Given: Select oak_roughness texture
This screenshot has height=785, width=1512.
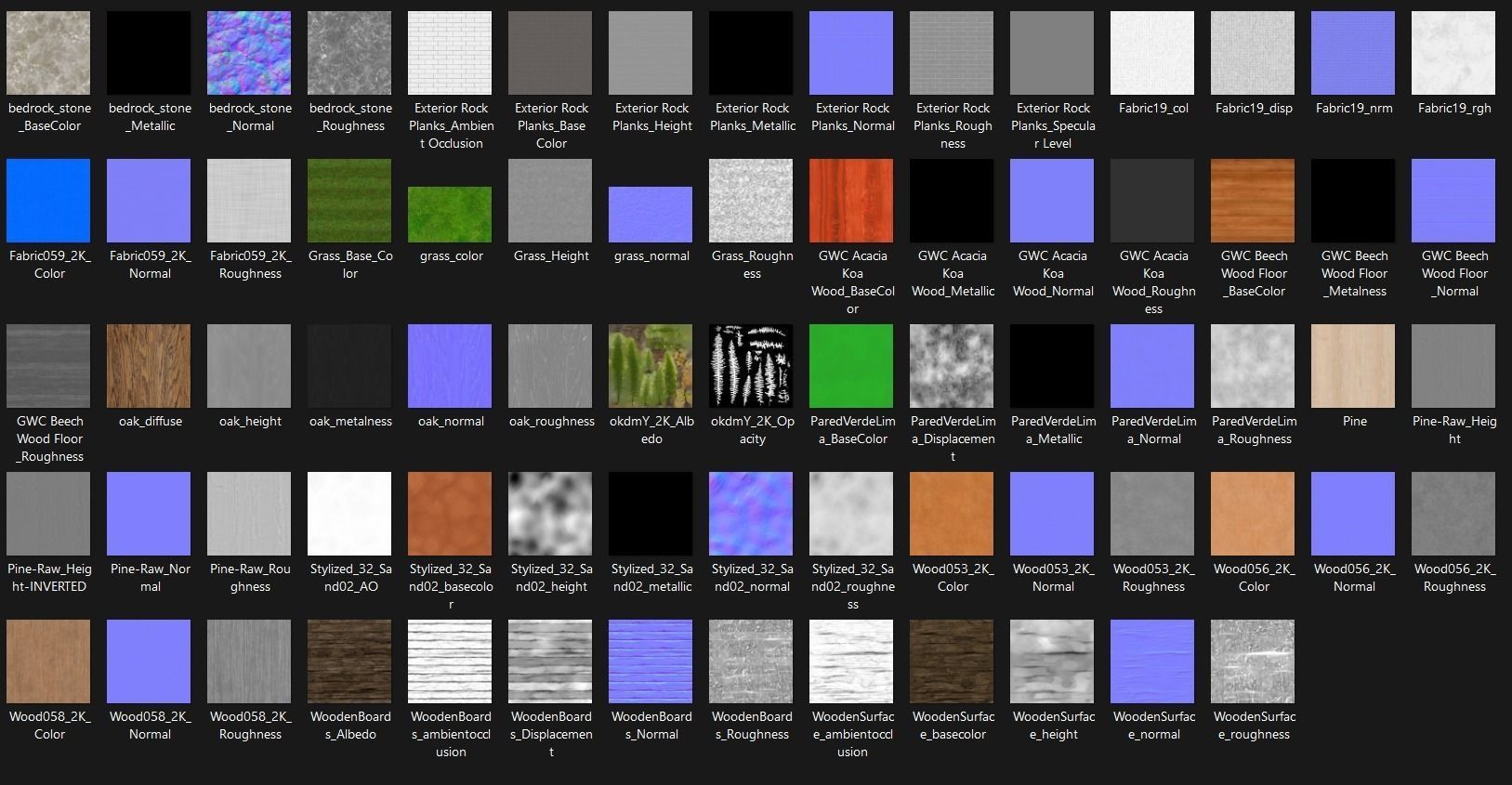Looking at the screenshot, I should [550, 366].
